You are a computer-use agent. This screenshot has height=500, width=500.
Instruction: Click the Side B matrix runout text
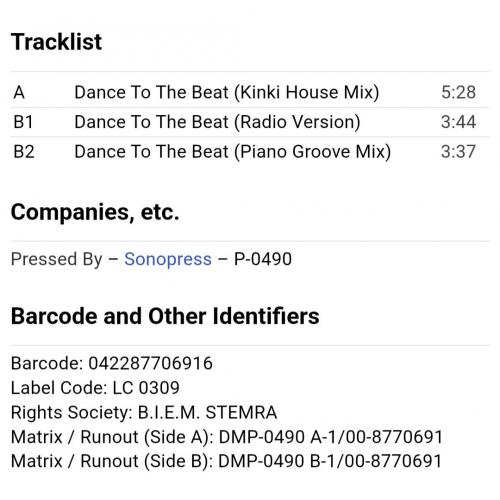(x=226, y=461)
